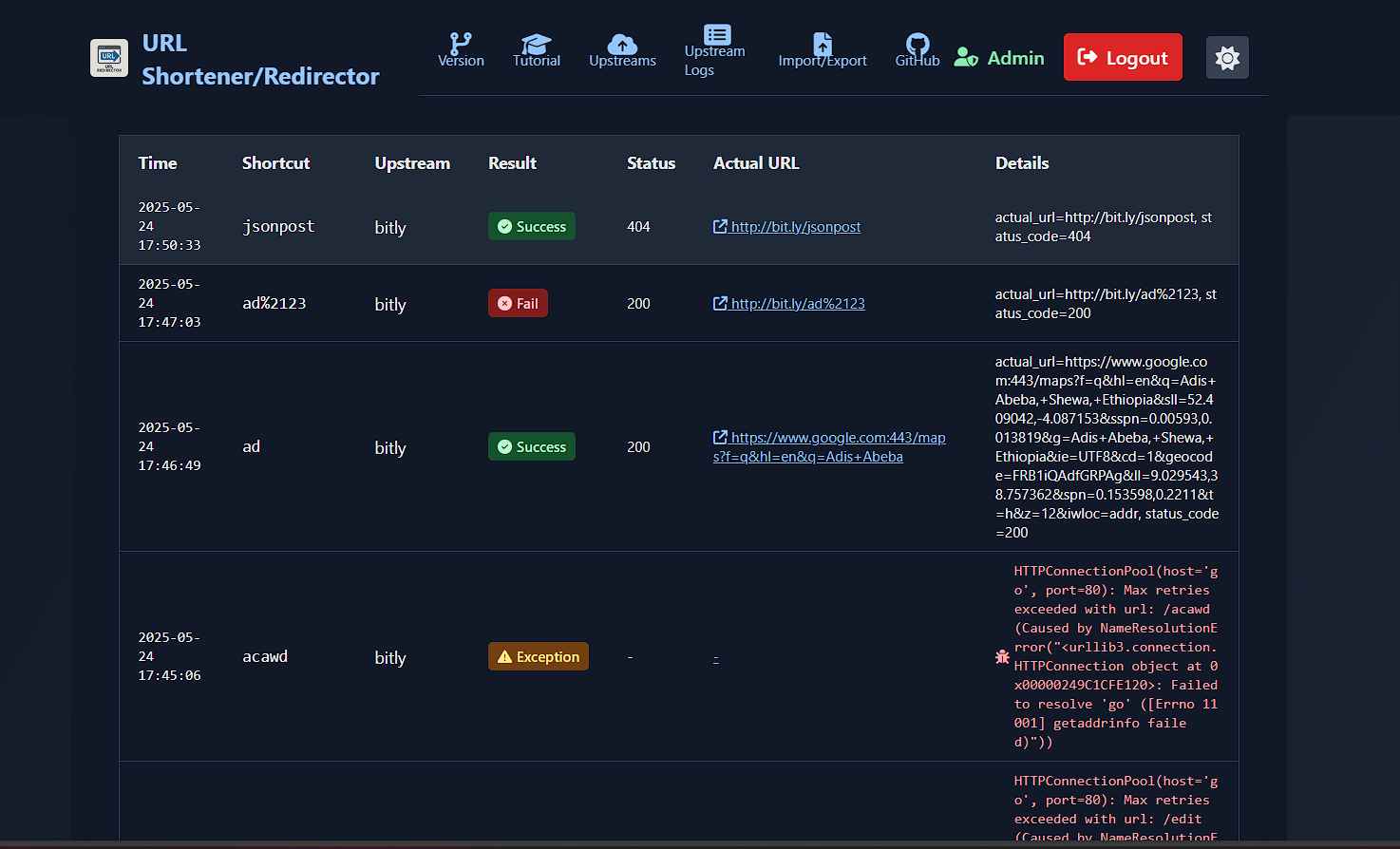Click external-link icon for bit.ly/jsonpost
The image size is (1400, 849).
[720, 226]
